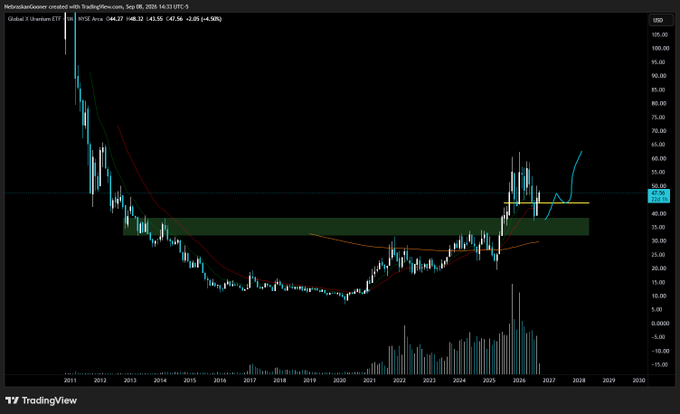This screenshot has width=680, height=414.
Task: Select the yellow horizontal support line
Action: [x=546, y=203]
